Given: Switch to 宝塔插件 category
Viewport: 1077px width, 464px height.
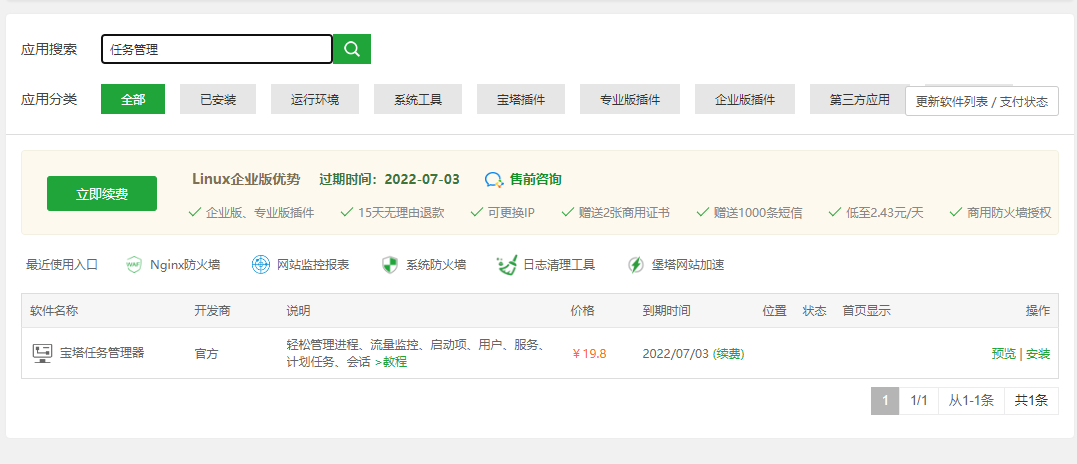Looking at the screenshot, I should [x=521, y=100].
